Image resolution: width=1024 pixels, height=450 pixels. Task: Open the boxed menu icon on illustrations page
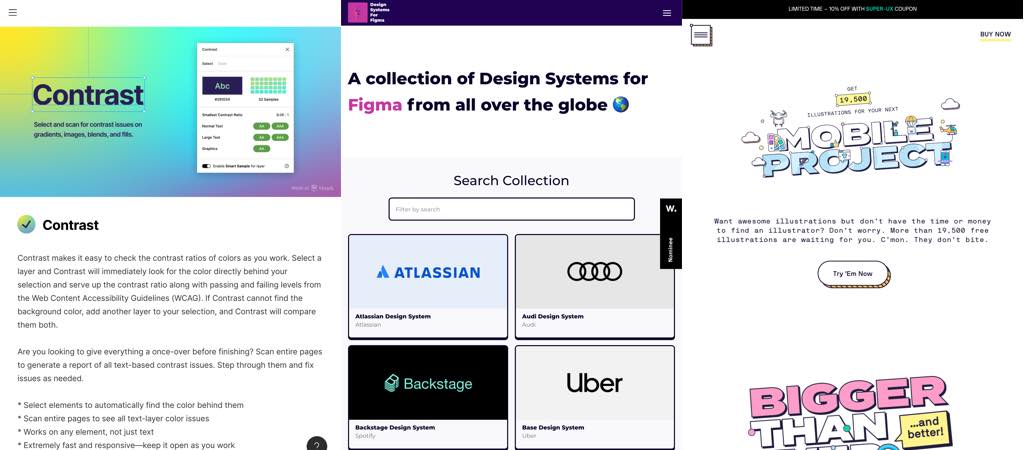point(701,35)
